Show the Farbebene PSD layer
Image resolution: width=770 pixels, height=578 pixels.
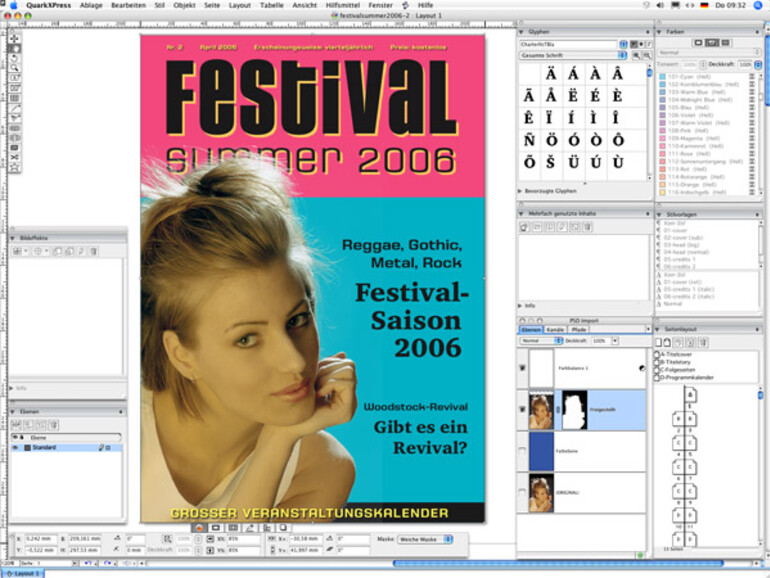pos(522,450)
